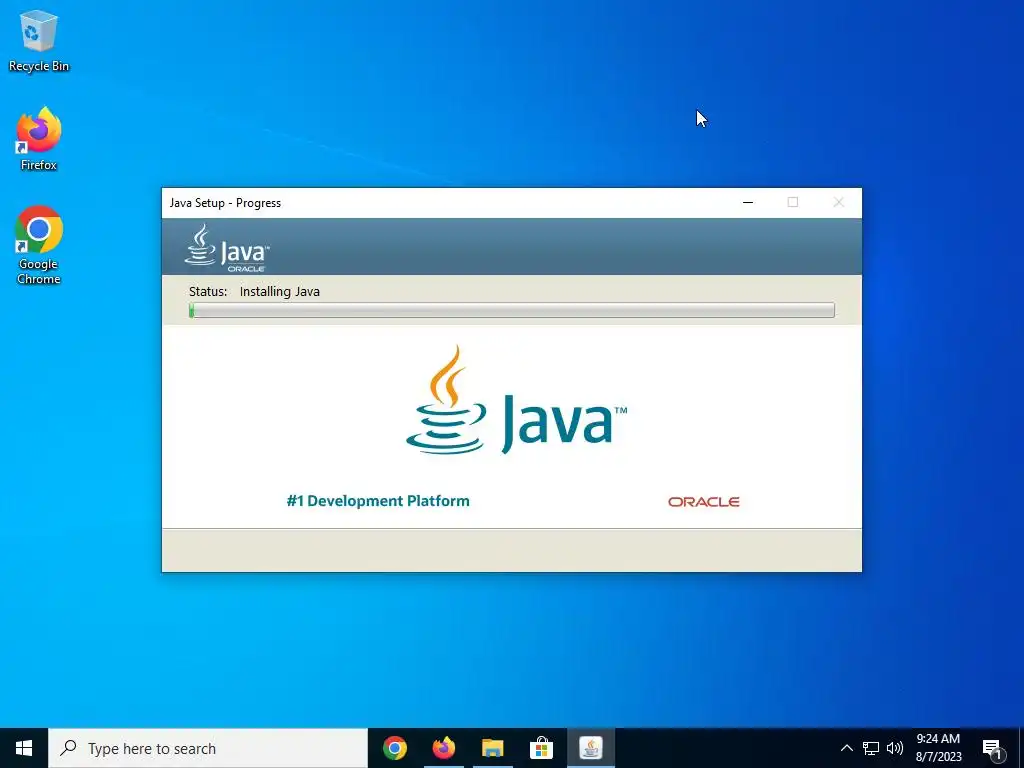Open the Recycle Bin desktop icon
1024x768 pixels.
click(x=39, y=40)
